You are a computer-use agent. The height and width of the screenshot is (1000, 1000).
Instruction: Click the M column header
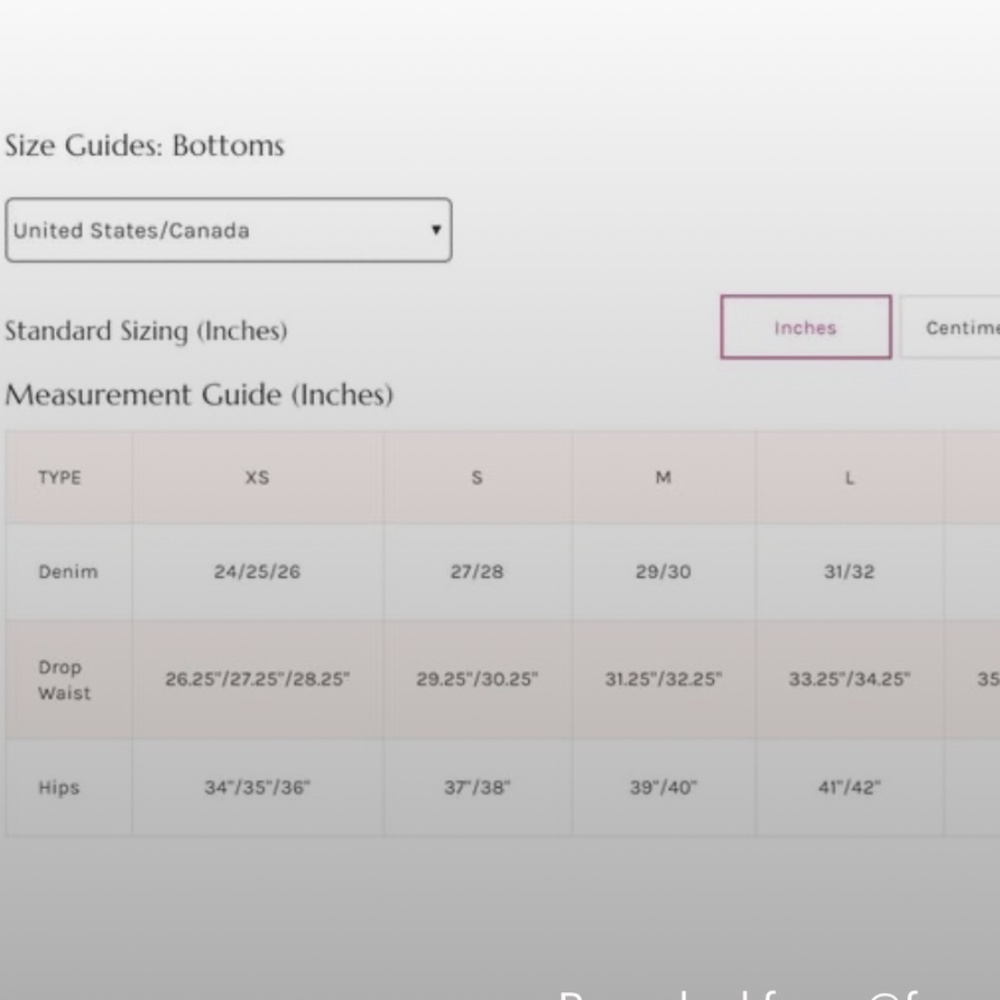[663, 478]
